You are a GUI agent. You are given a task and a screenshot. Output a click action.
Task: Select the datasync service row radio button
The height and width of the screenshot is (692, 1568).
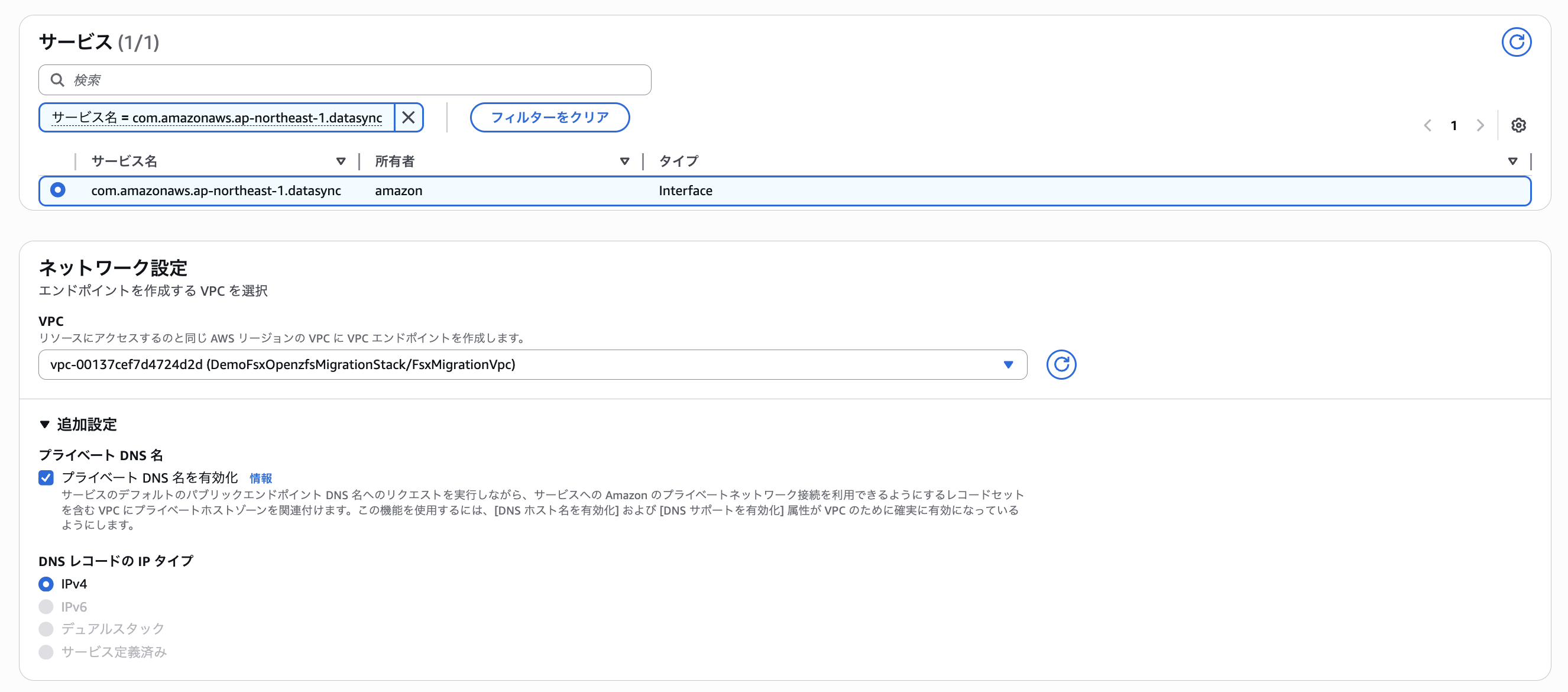58,190
